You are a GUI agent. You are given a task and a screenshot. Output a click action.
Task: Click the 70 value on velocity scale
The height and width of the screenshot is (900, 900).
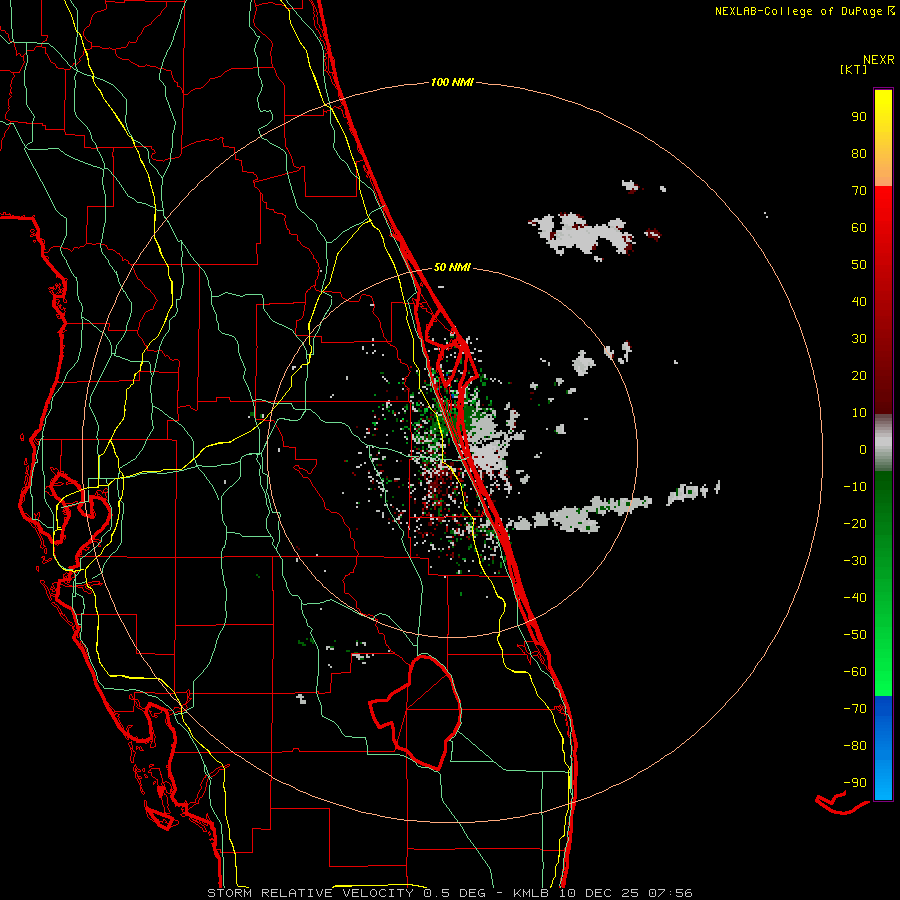[x=859, y=191]
